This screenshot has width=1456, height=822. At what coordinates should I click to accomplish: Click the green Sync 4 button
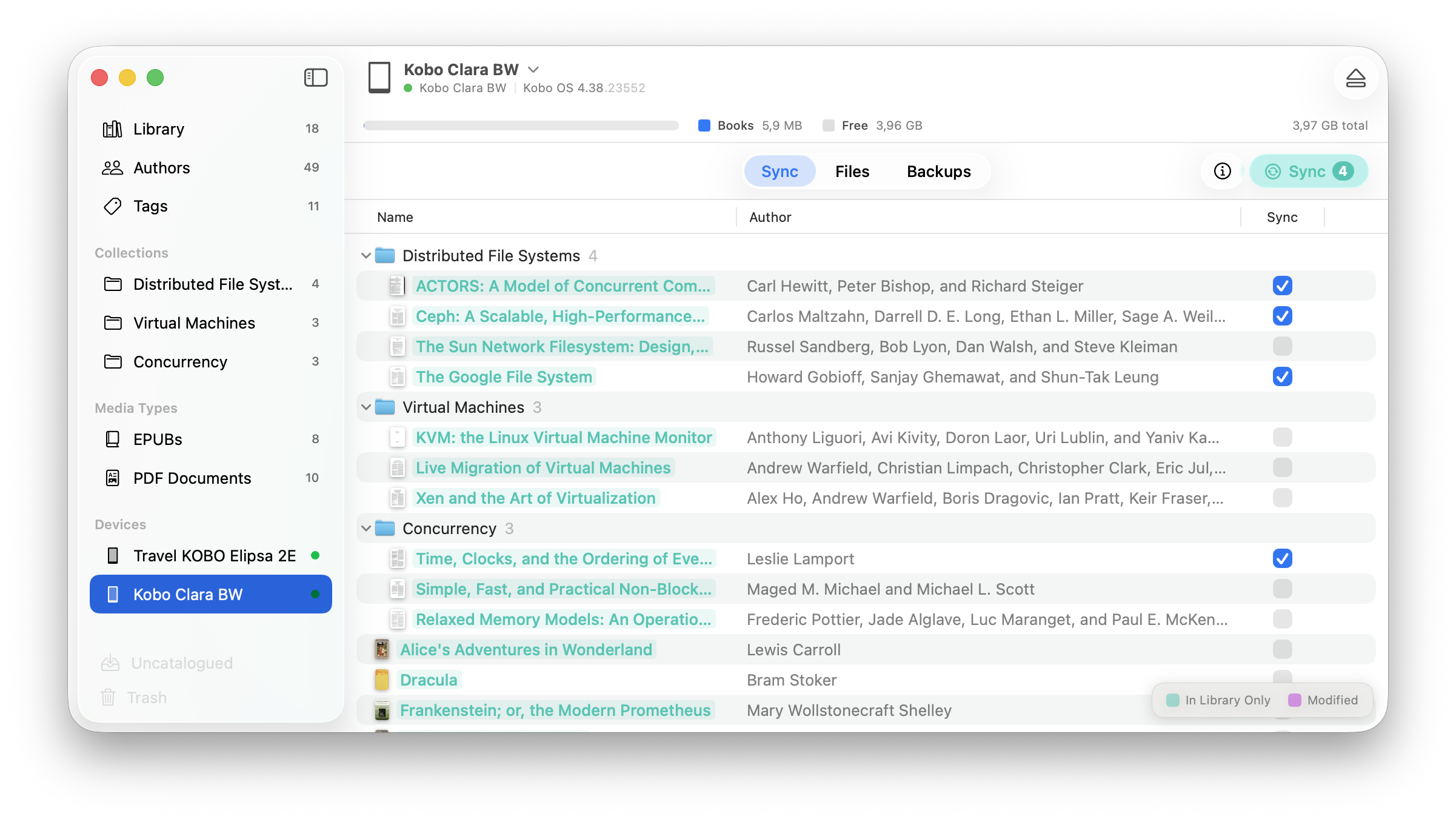coord(1309,172)
